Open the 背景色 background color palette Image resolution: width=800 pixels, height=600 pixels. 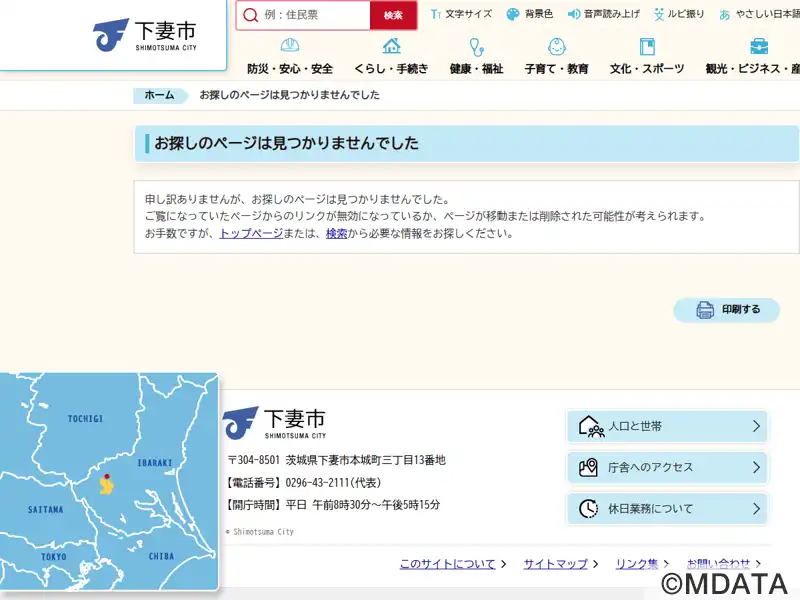[530, 15]
